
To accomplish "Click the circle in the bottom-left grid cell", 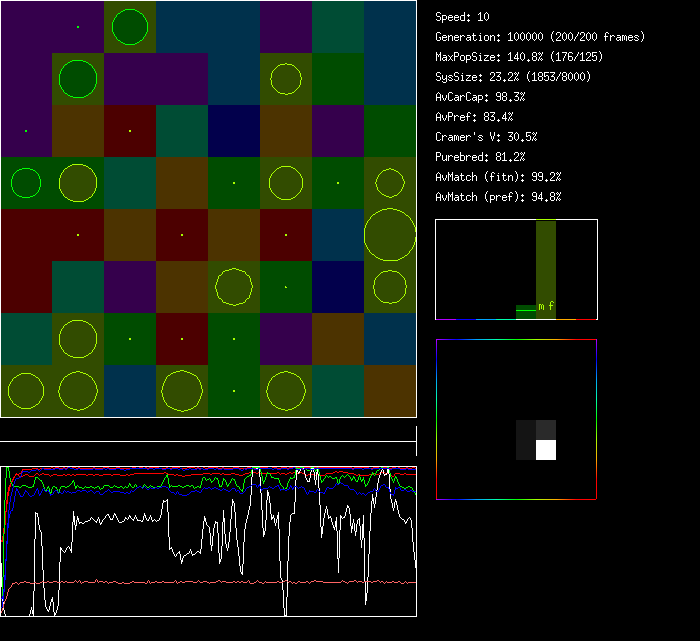I will tap(26, 391).
